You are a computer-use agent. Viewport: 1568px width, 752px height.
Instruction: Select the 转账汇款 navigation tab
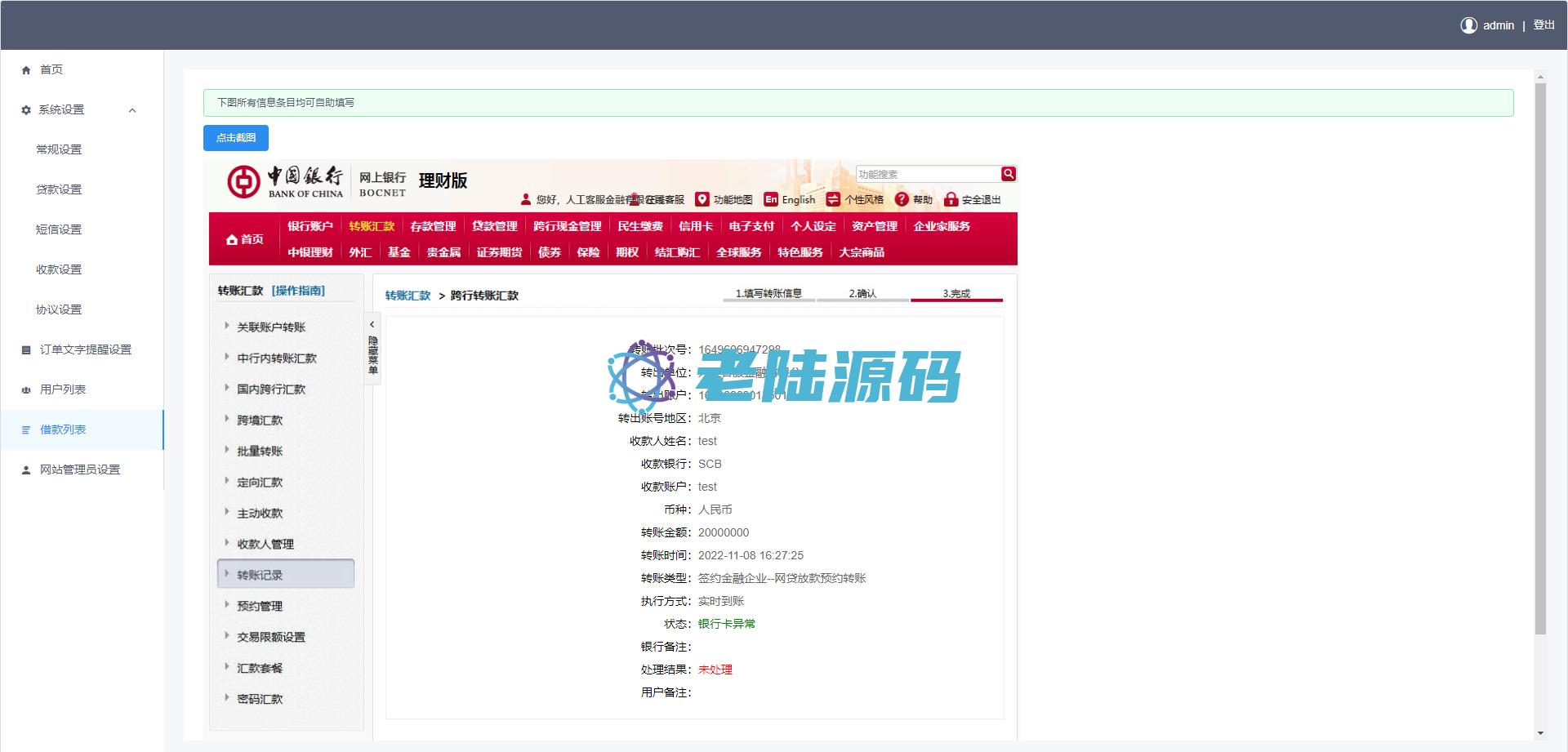tap(372, 226)
